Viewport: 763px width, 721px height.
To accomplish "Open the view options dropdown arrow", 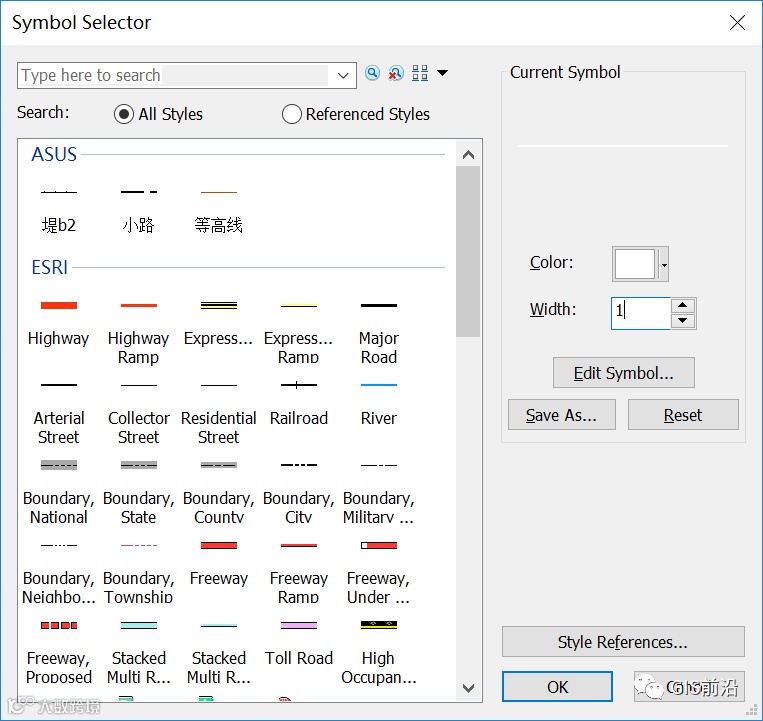I will 442,73.
